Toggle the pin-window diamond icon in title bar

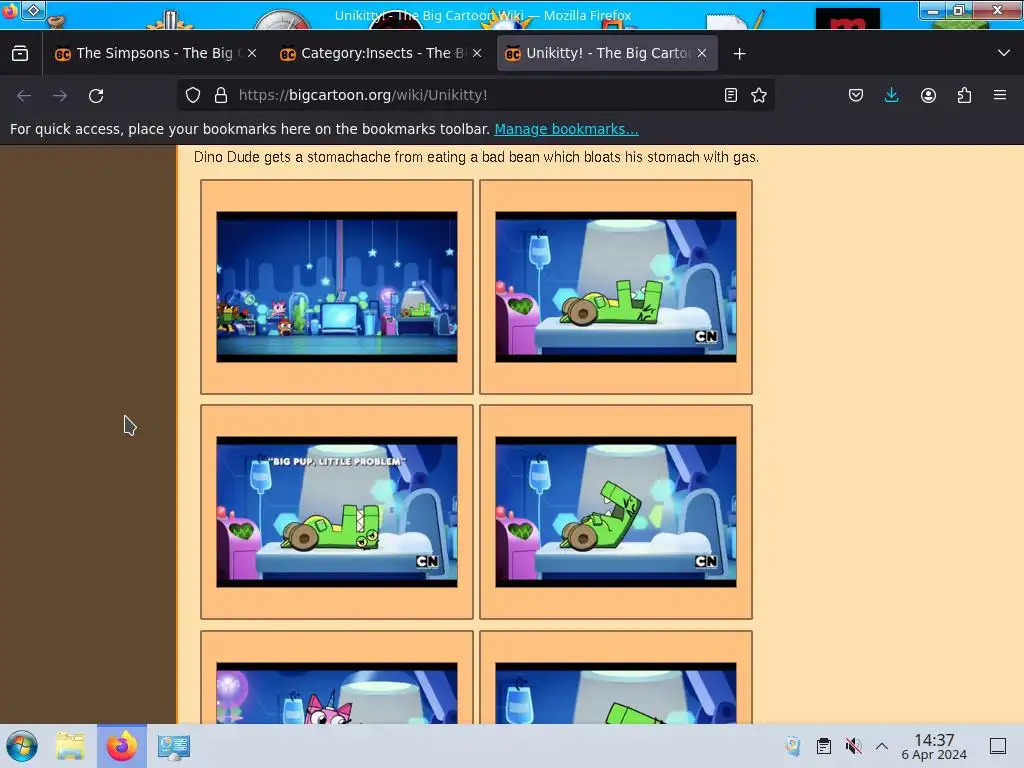click(33, 10)
